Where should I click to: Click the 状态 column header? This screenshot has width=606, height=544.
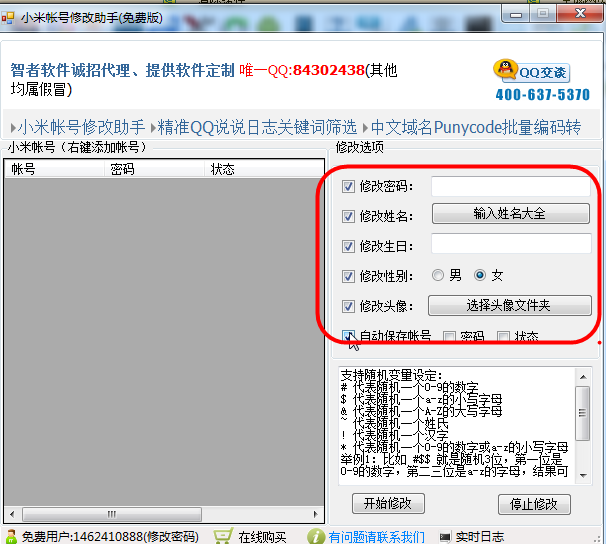(x=264, y=169)
